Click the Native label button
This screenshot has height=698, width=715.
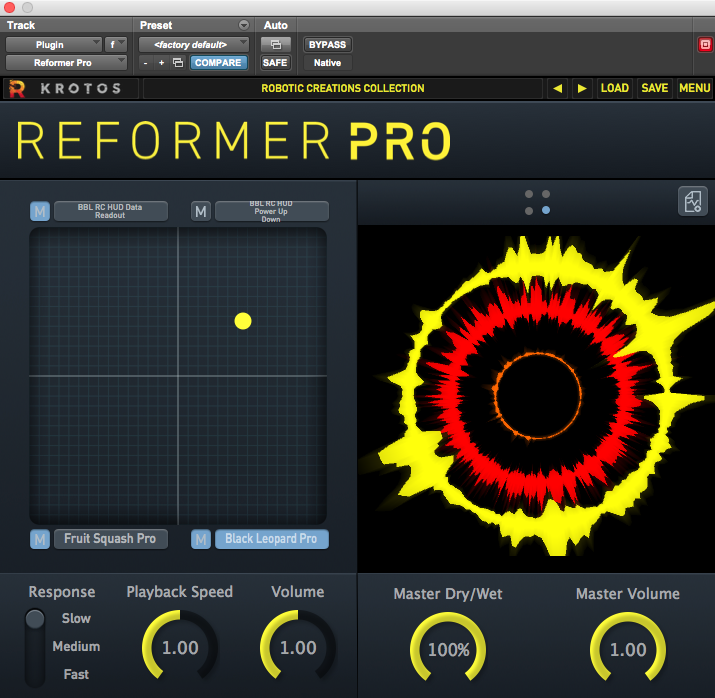coord(327,63)
